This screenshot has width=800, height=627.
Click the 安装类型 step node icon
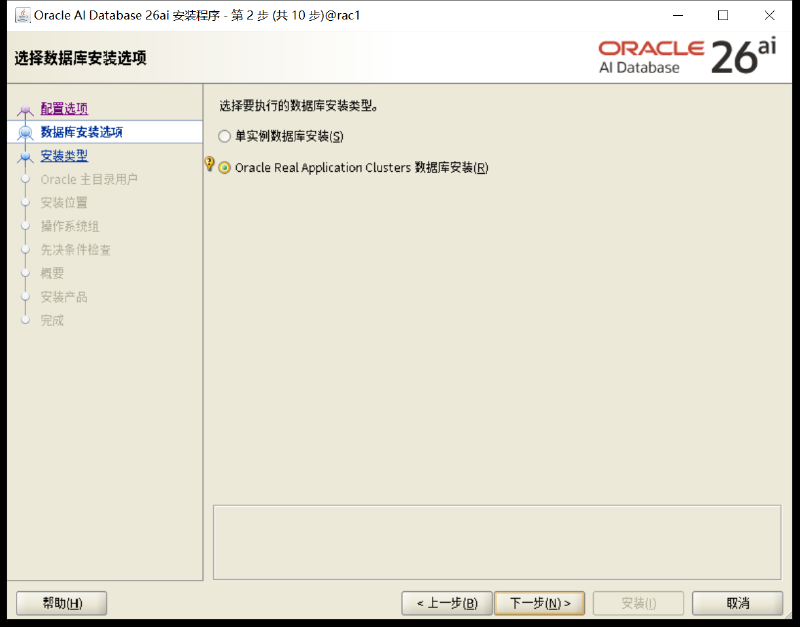coord(25,157)
